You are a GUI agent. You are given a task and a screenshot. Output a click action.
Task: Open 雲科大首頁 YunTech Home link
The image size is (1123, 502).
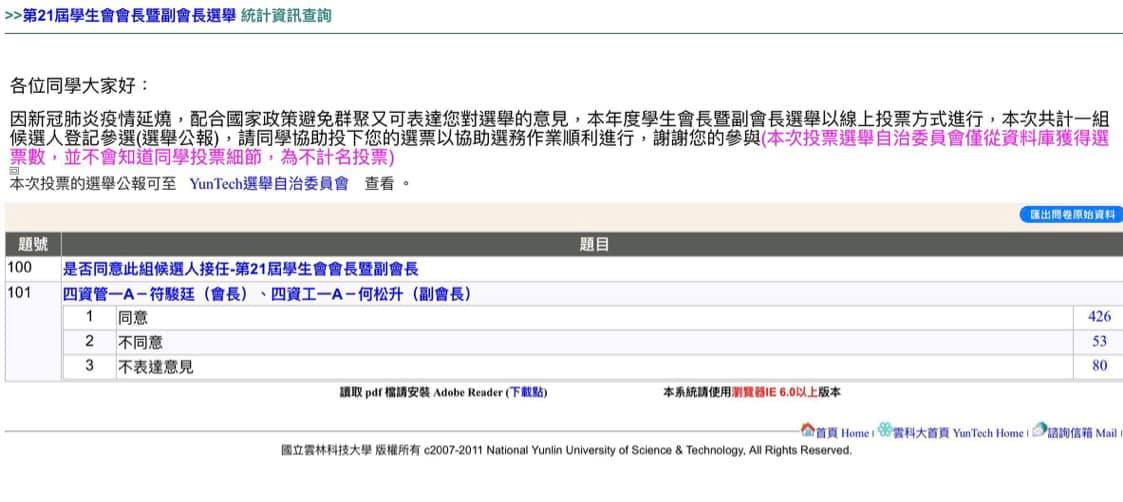(x=958, y=433)
